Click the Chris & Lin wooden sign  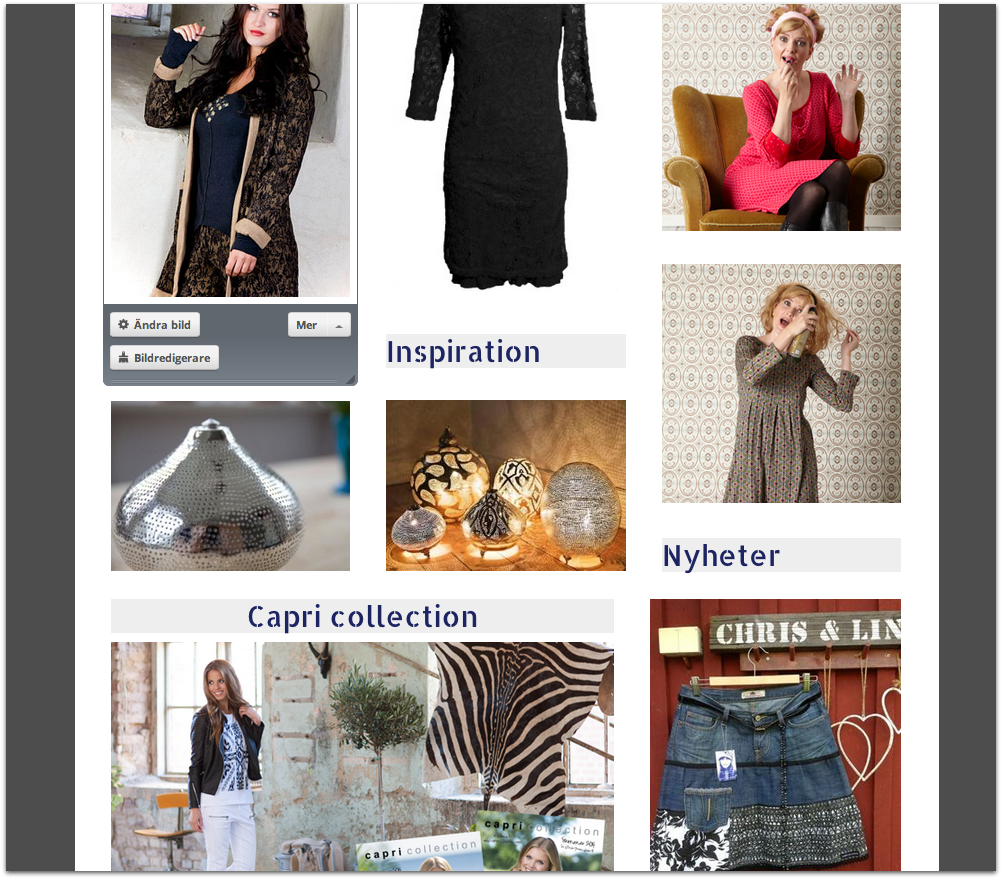coord(805,632)
